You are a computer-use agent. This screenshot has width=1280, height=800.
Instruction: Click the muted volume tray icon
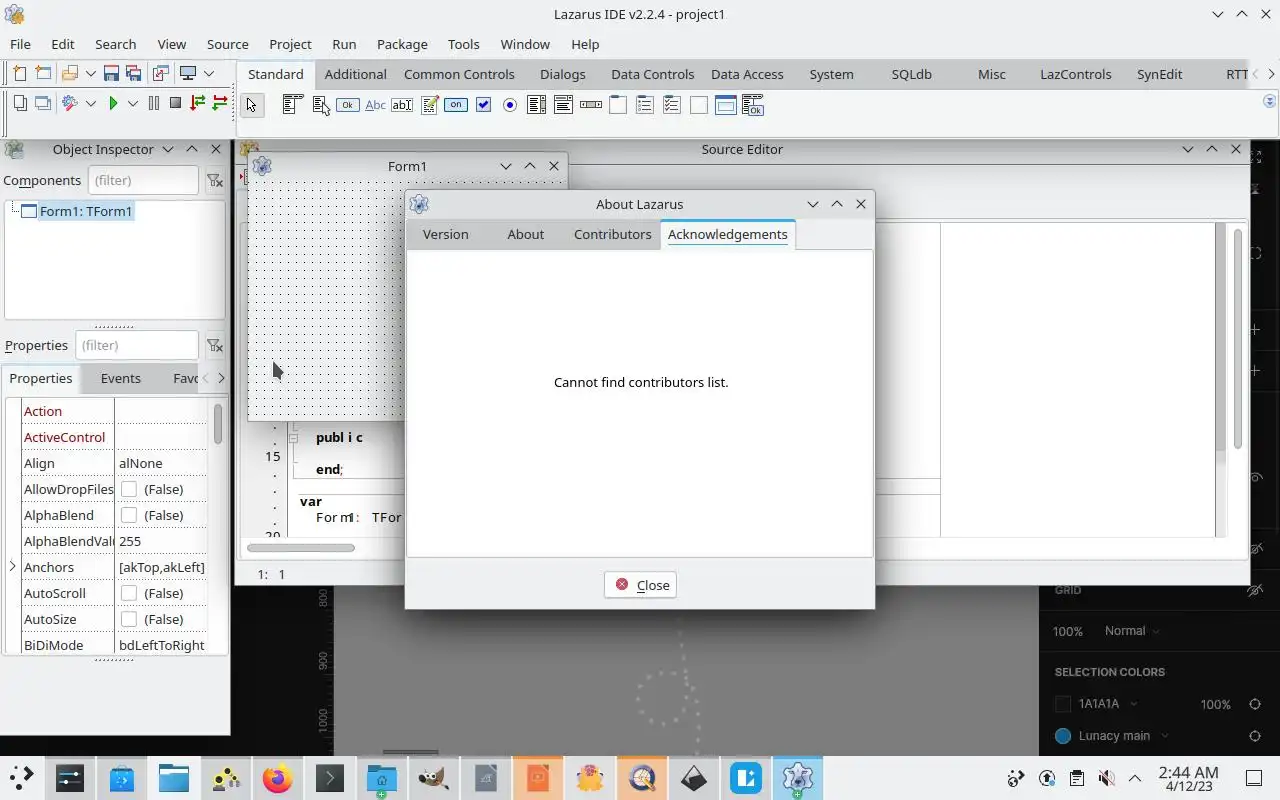pos(1105,778)
